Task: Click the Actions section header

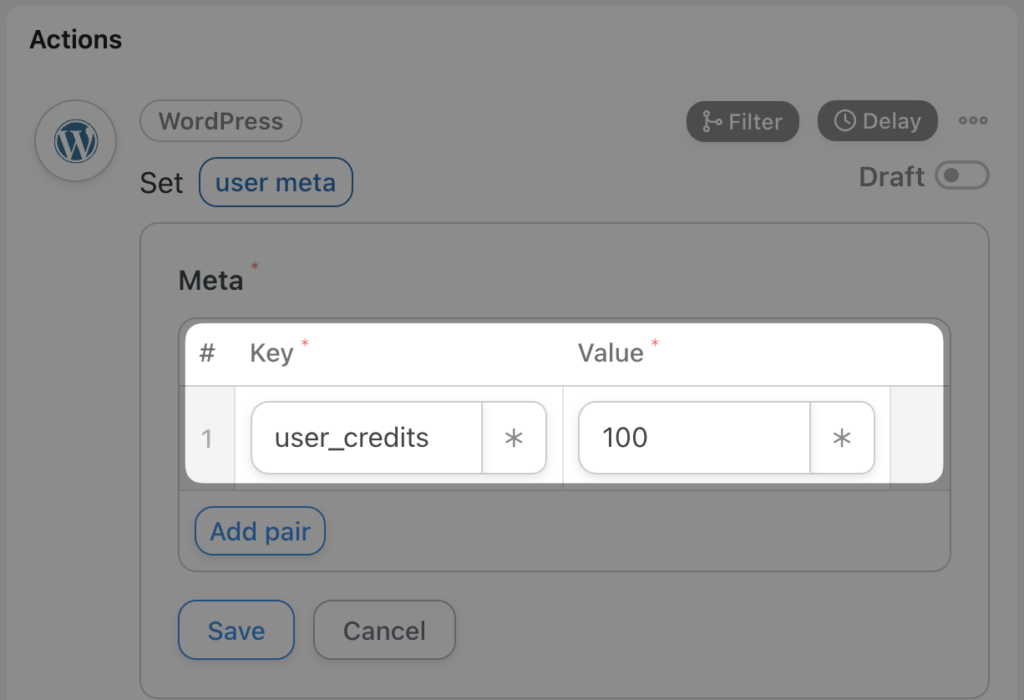Action: pos(75,39)
